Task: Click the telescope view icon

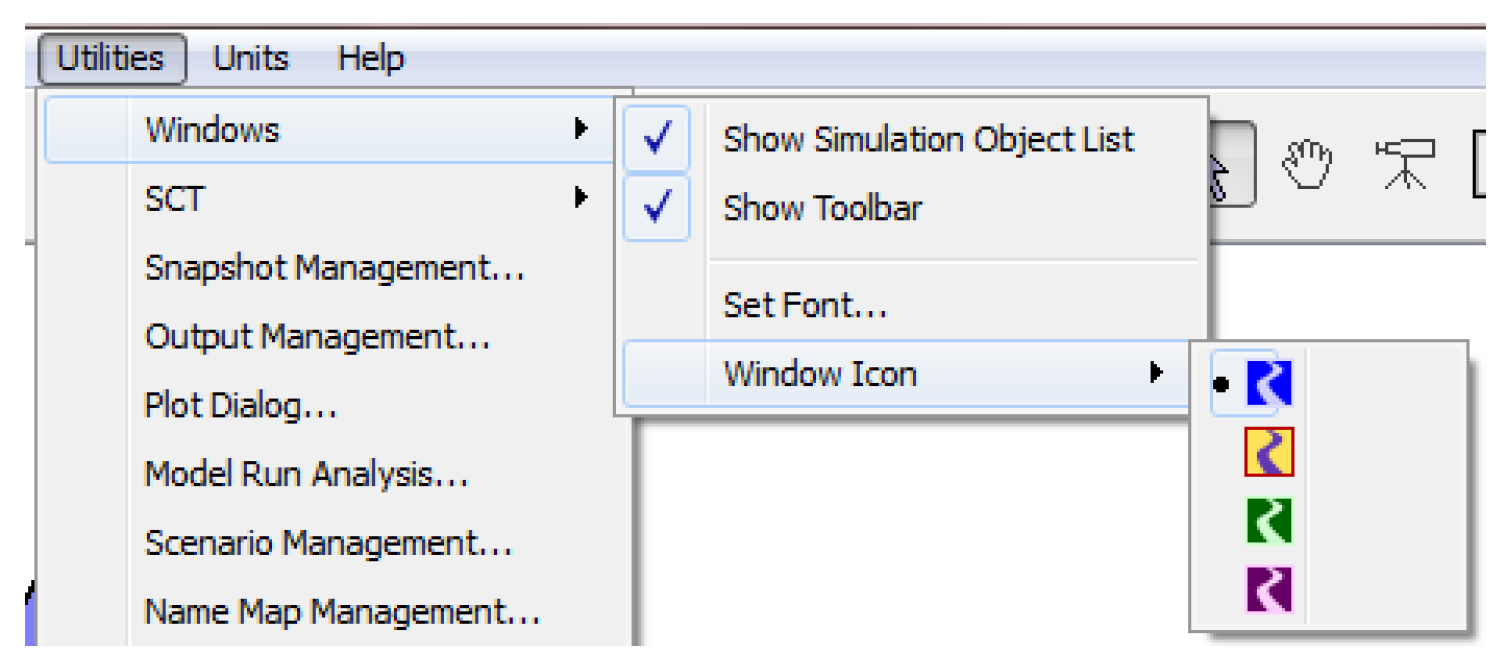Action: (x=1404, y=164)
